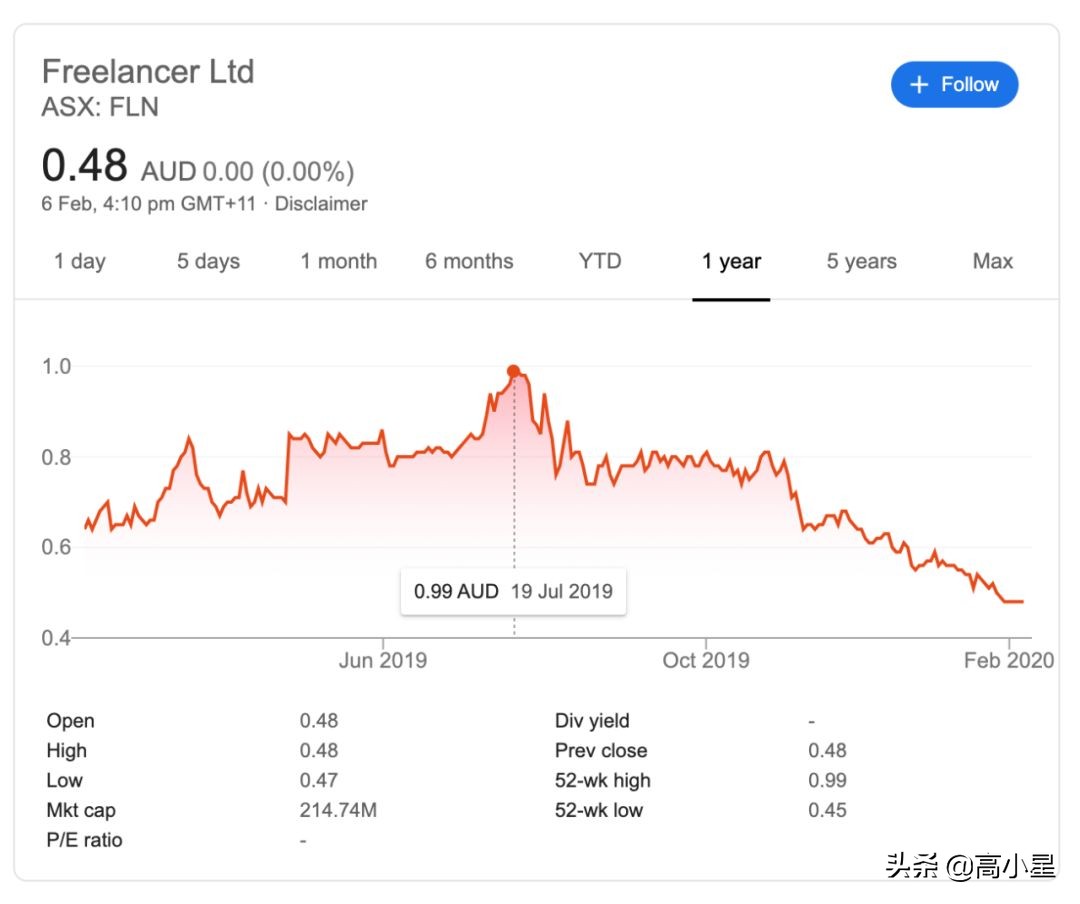Select the 5 days time range
The width and height of the screenshot is (1080, 904).
pyautogui.click(x=208, y=261)
